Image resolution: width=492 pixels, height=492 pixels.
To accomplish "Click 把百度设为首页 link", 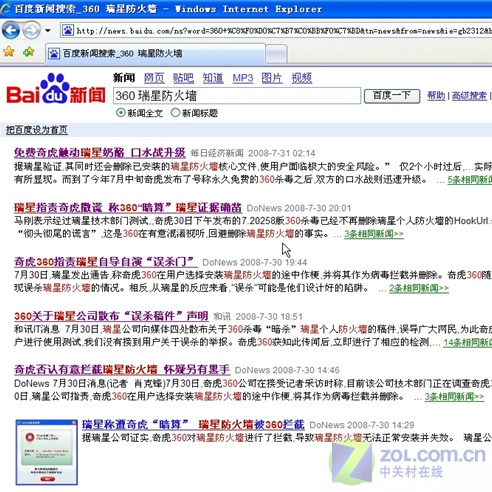I will coord(37,130).
